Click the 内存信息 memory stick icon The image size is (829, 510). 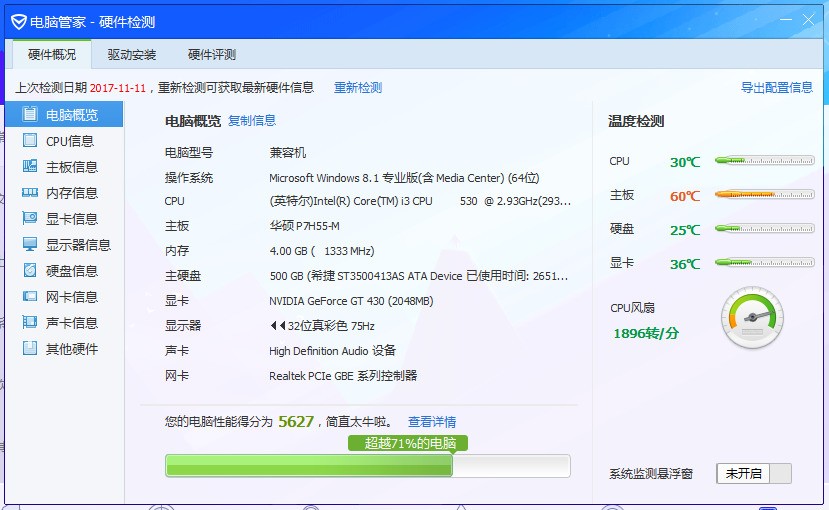coord(30,192)
